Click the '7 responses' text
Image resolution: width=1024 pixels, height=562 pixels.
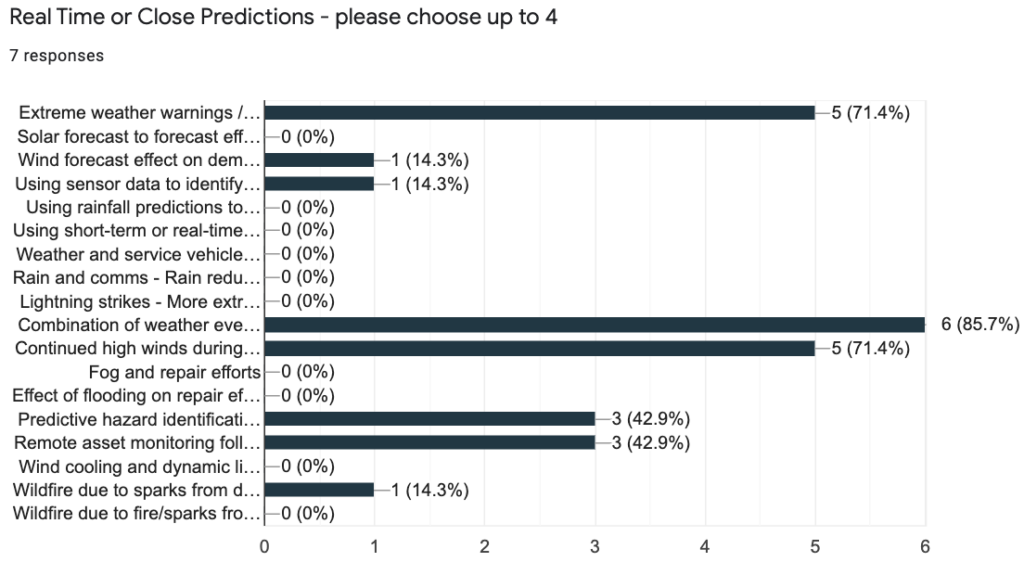(x=57, y=56)
